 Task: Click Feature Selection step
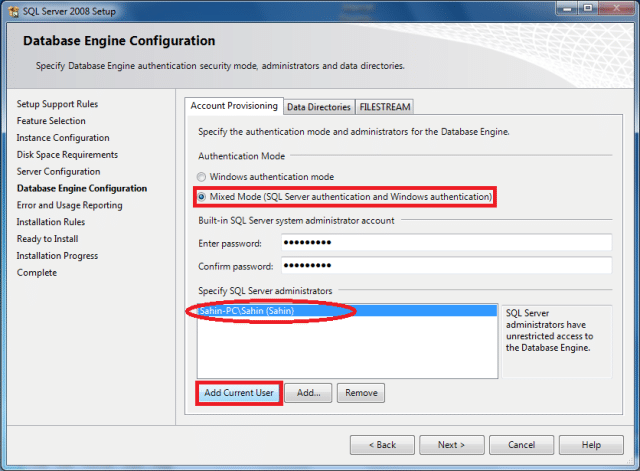pyautogui.click(x=51, y=121)
